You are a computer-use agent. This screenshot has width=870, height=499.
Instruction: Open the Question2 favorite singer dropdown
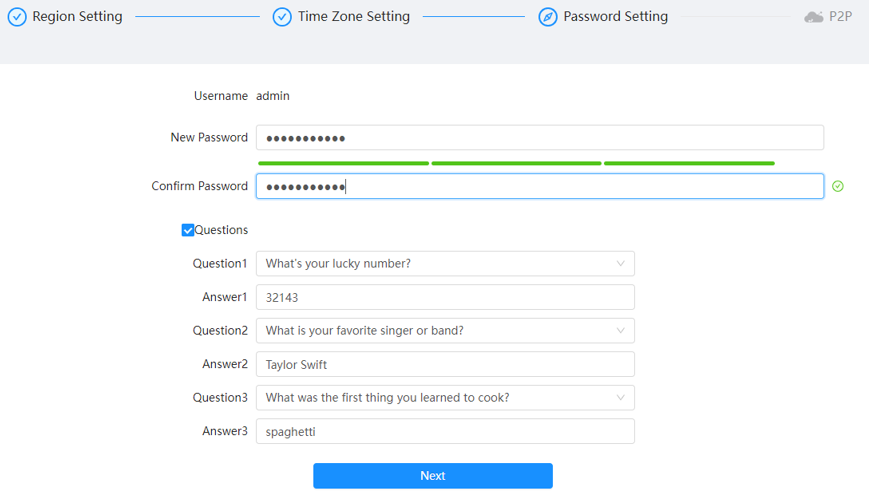445,331
